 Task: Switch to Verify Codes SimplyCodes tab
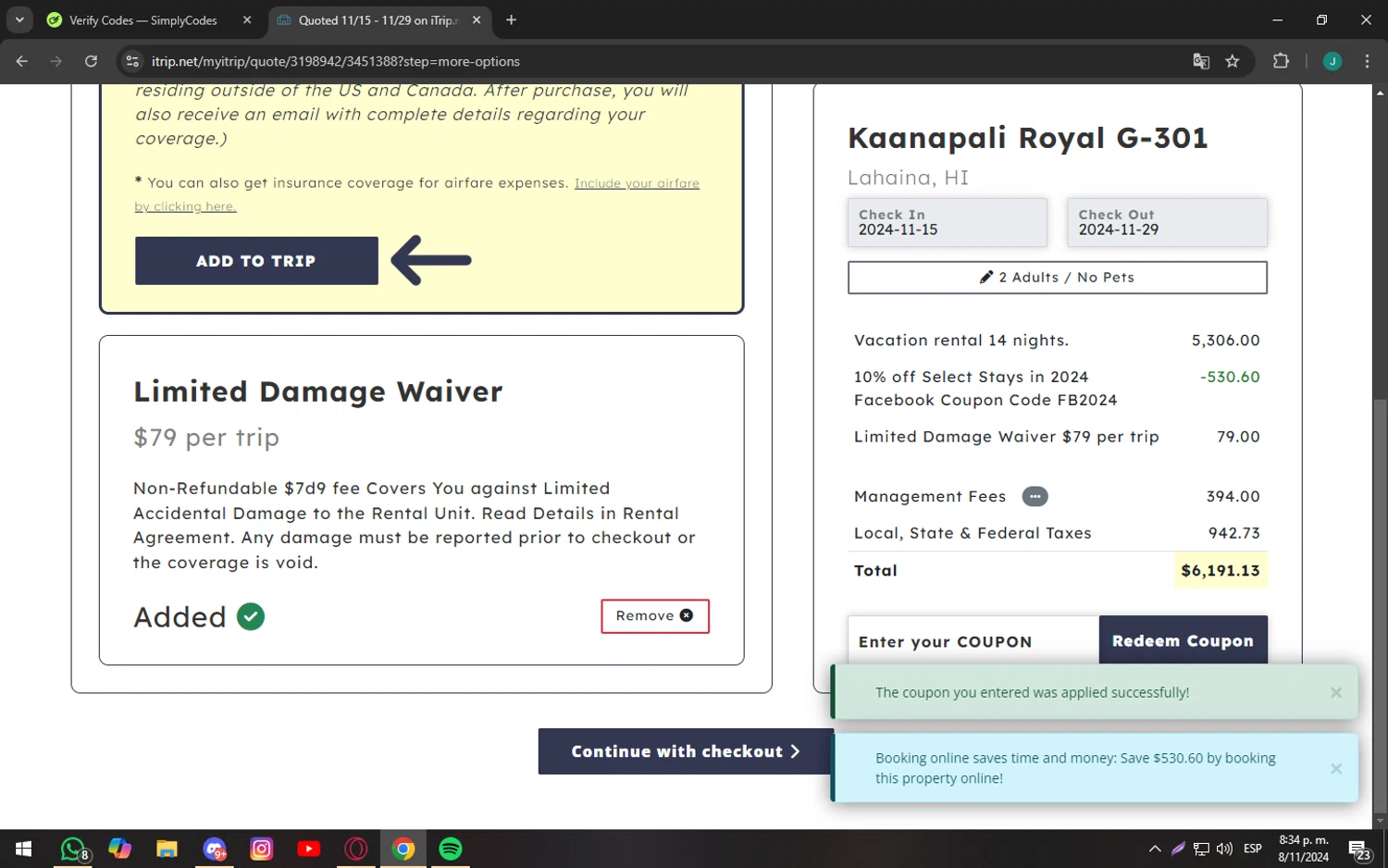(143, 20)
